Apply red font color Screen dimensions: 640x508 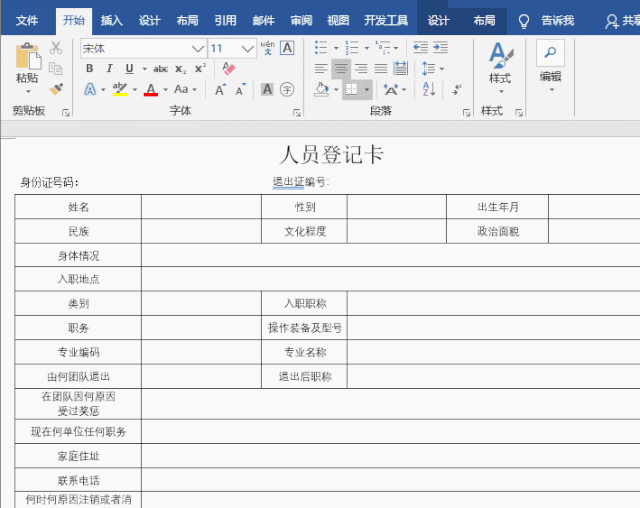[x=151, y=89]
